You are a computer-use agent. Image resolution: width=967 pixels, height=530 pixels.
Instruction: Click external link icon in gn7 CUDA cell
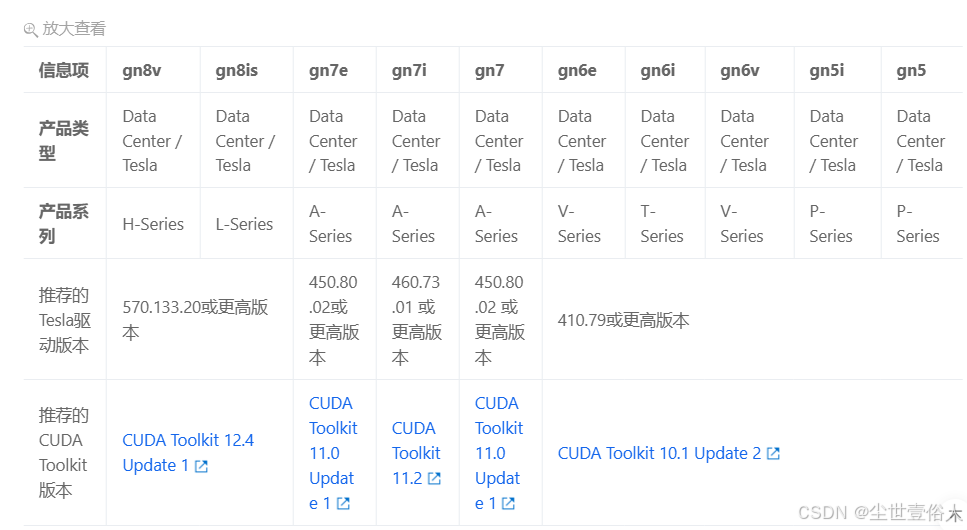[x=508, y=503]
